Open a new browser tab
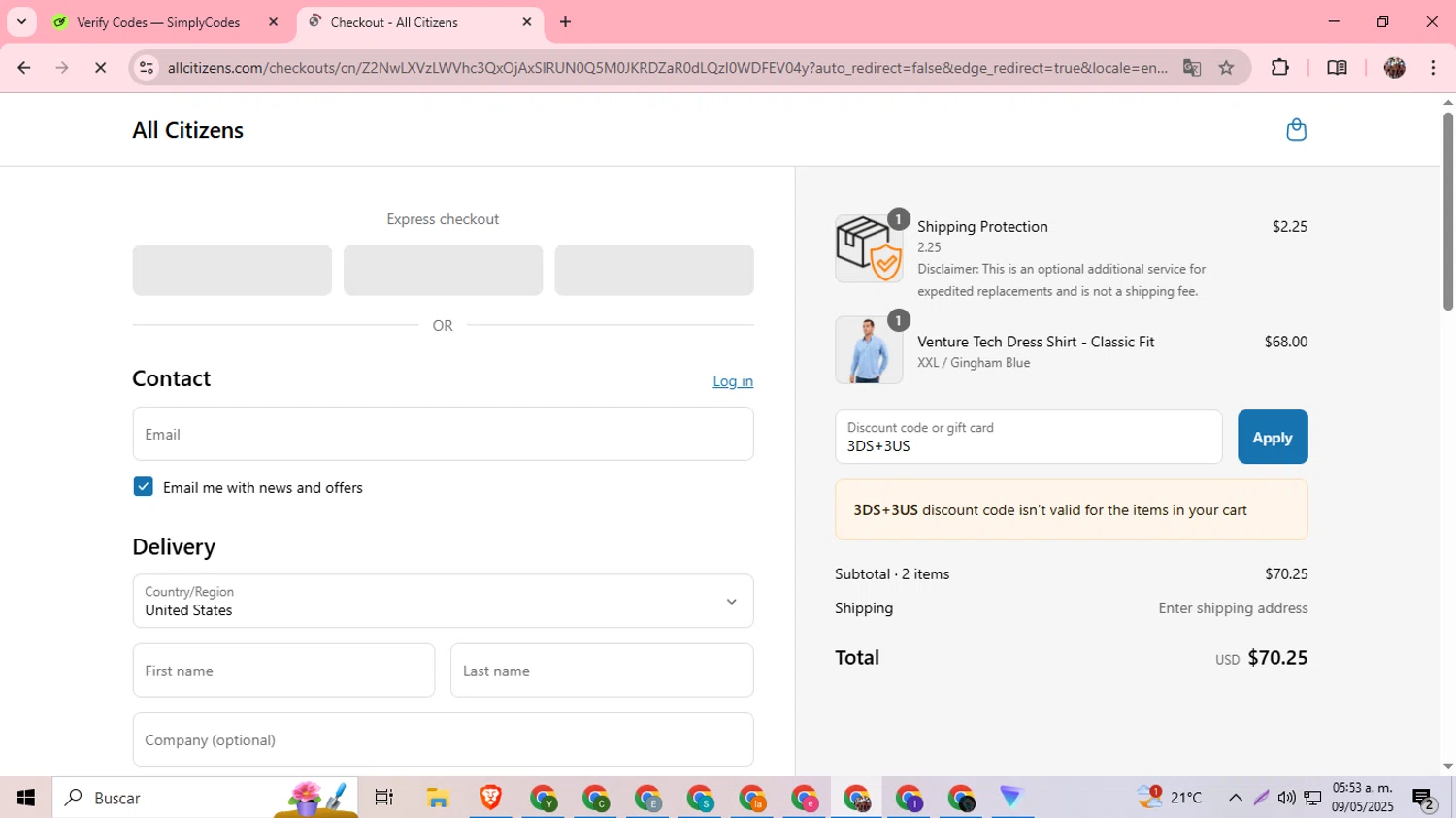The width and height of the screenshot is (1456, 818). tap(566, 21)
